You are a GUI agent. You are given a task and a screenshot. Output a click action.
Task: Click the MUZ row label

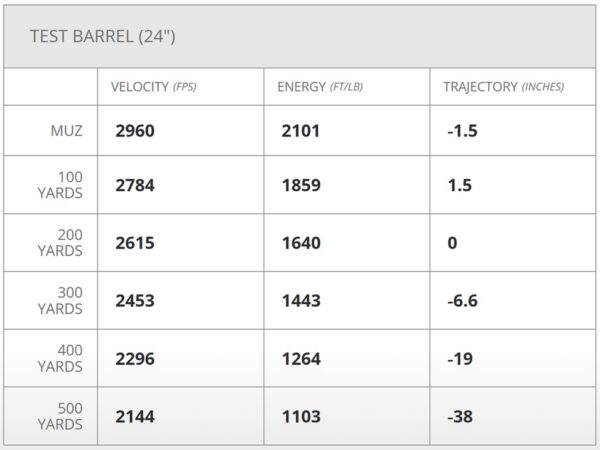point(66,130)
